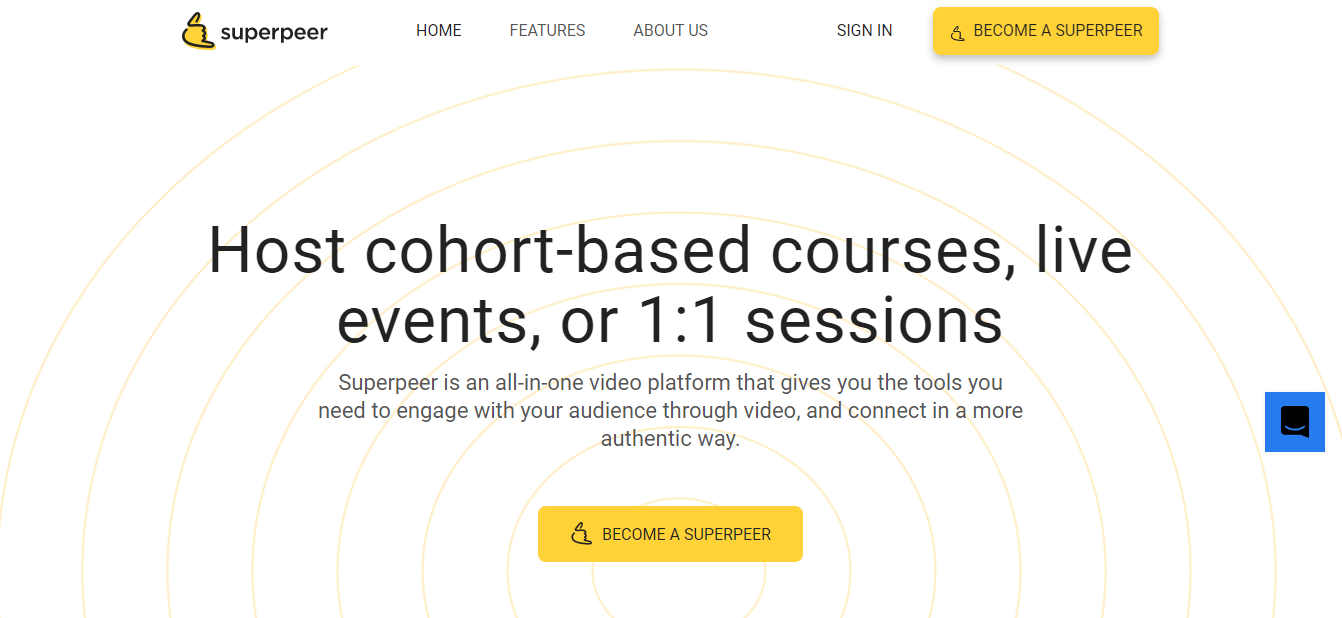Select the SIGN IN link
The image size is (1342, 618).
pos(864,31)
